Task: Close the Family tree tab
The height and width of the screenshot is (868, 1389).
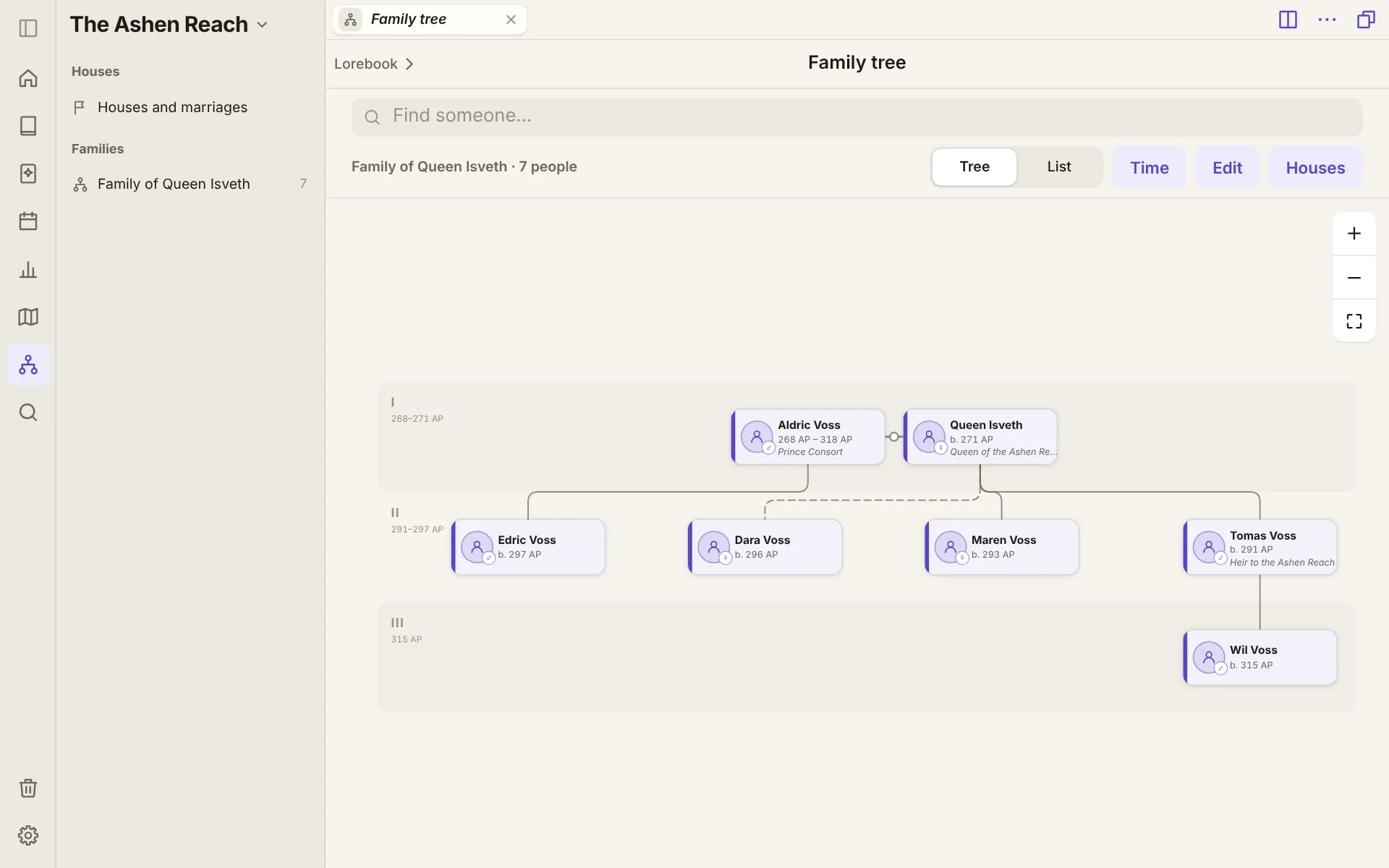Action: (511, 20)
